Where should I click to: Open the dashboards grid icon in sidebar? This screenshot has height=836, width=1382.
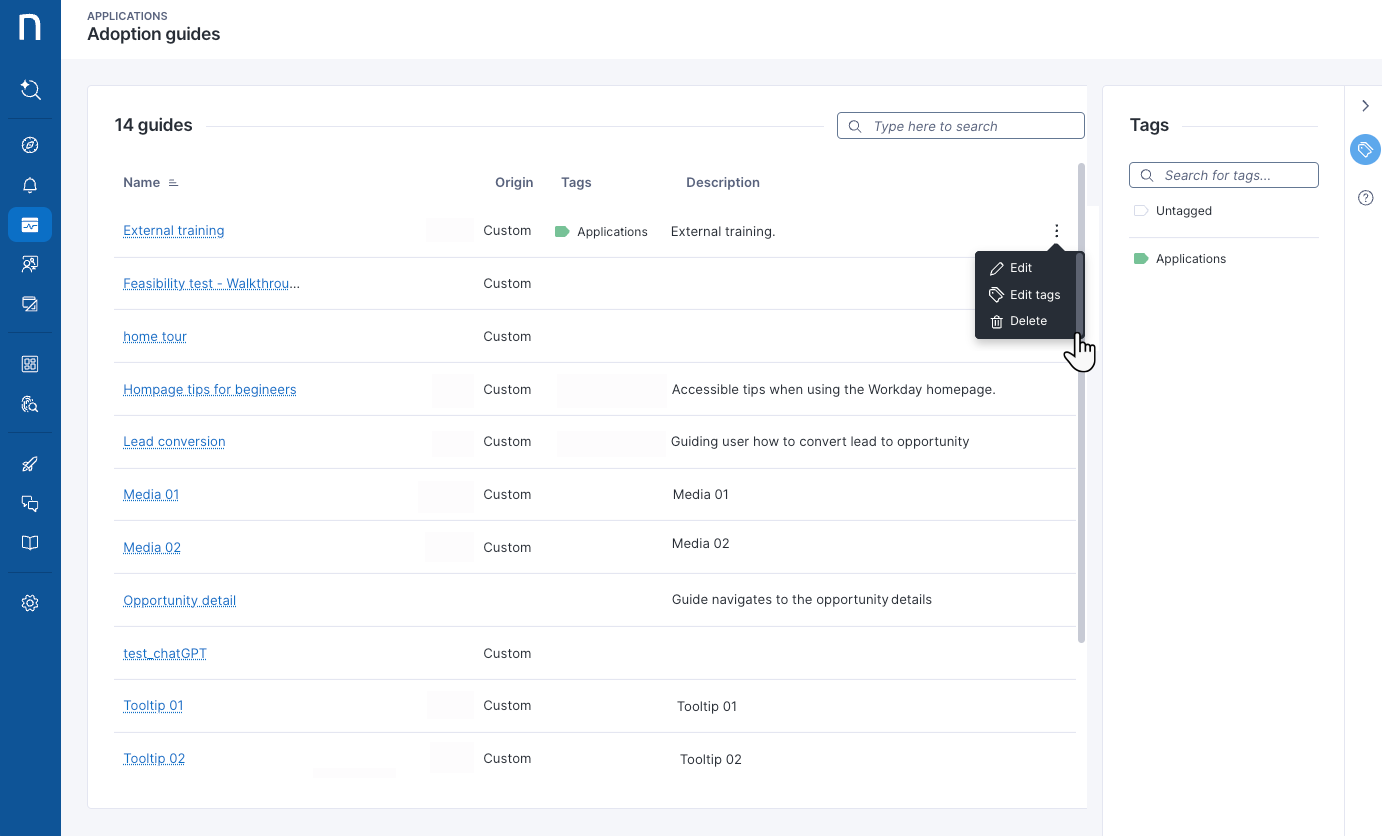30,364
